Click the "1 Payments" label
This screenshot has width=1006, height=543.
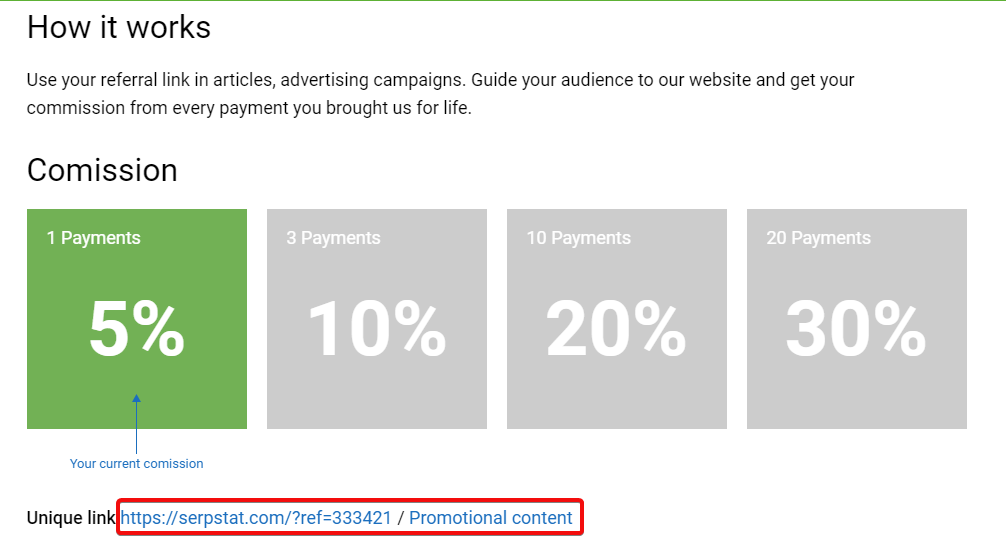(x=94, y=238)
